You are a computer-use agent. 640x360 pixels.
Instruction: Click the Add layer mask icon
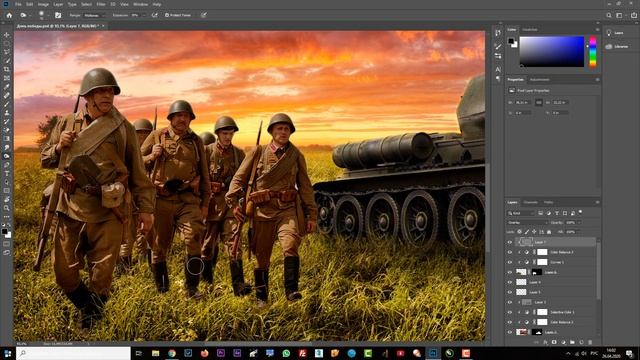click(554, 342)
